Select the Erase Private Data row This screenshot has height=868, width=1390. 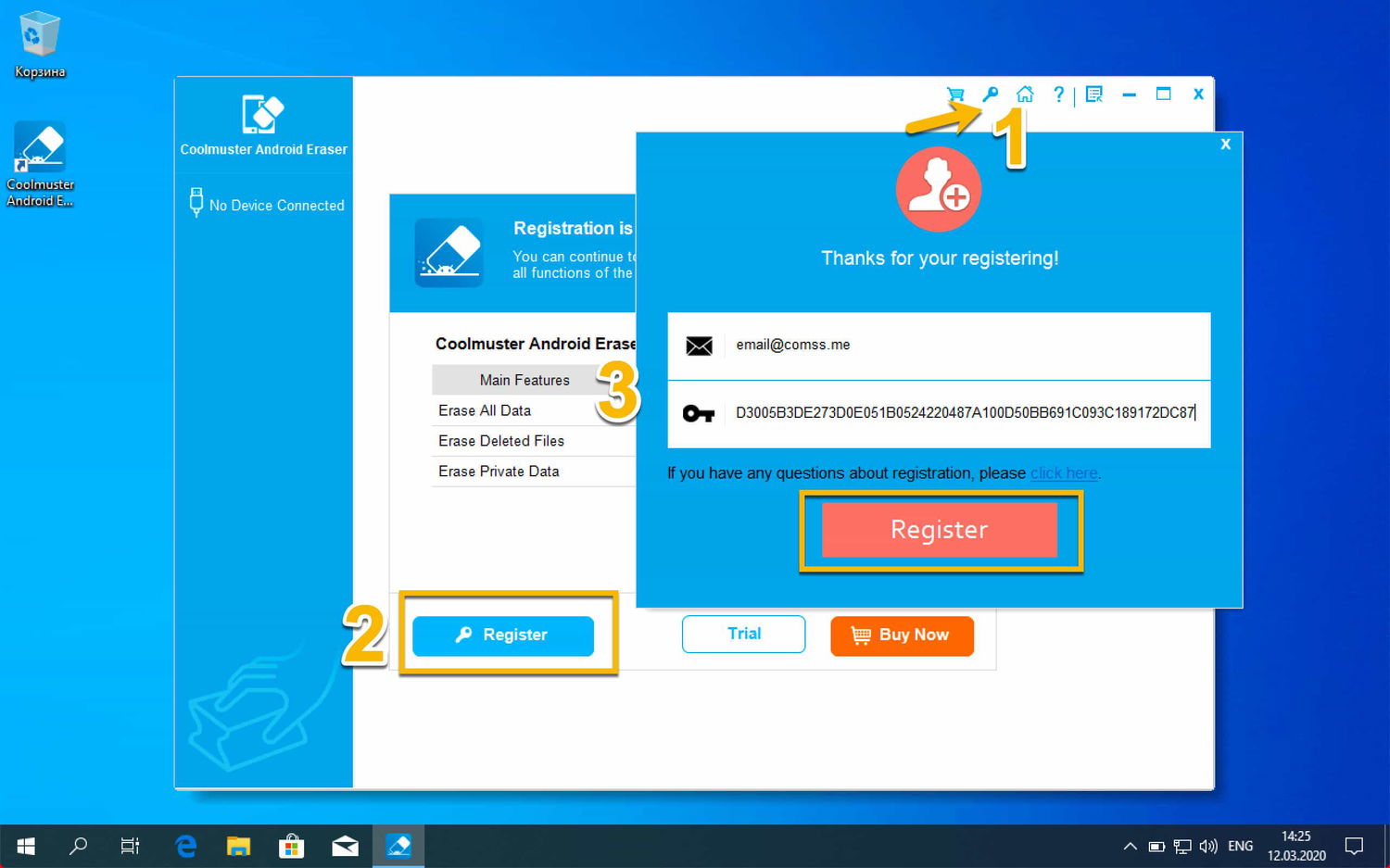tap(534, 472)
